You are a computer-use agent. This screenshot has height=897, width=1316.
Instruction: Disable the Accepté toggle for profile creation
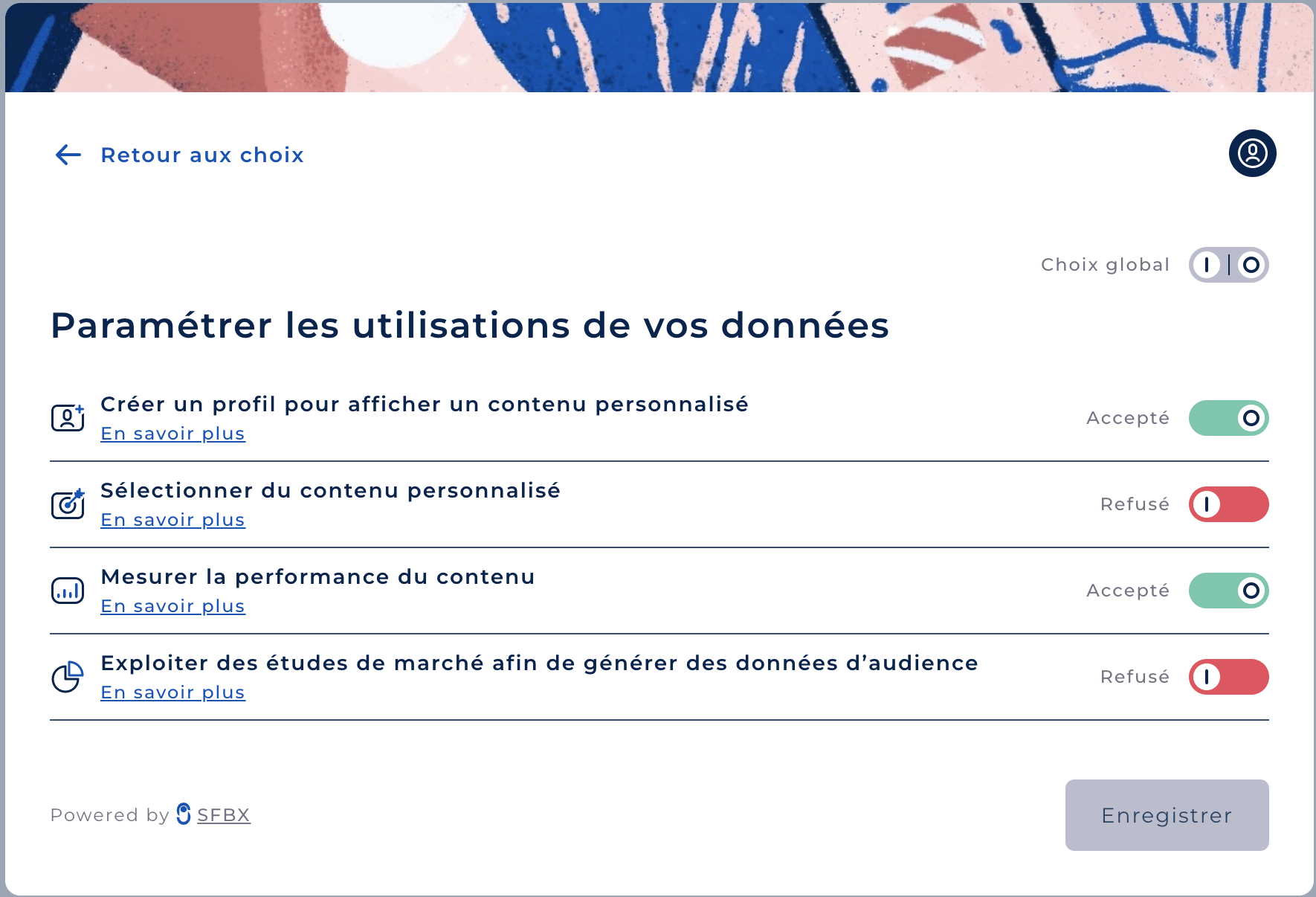point(1228,418)
